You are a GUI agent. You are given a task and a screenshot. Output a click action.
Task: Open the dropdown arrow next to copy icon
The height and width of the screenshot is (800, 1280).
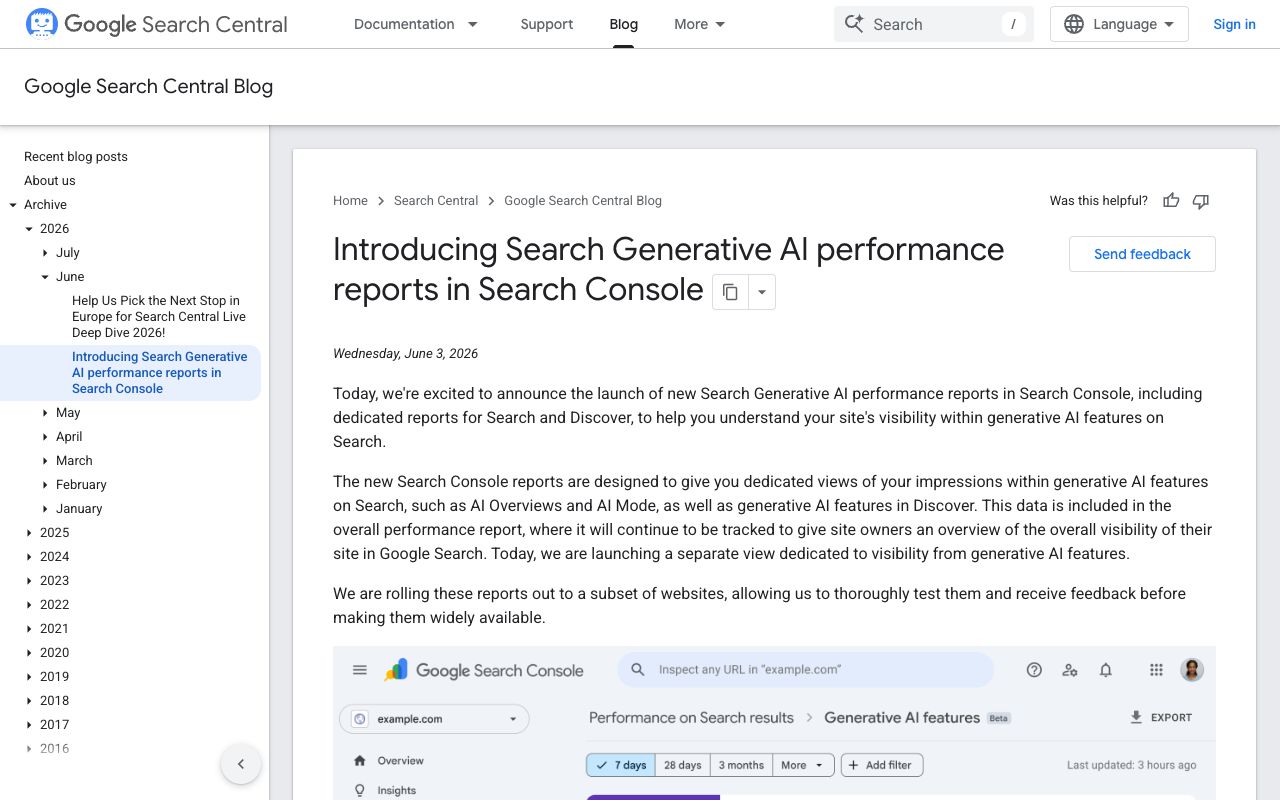point(762,292)
